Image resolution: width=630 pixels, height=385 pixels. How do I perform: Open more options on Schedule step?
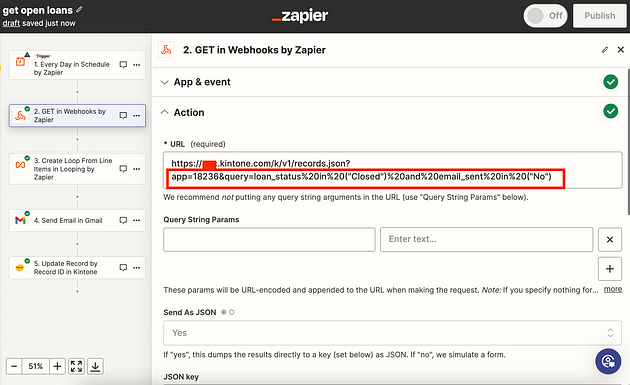[137, 65]
